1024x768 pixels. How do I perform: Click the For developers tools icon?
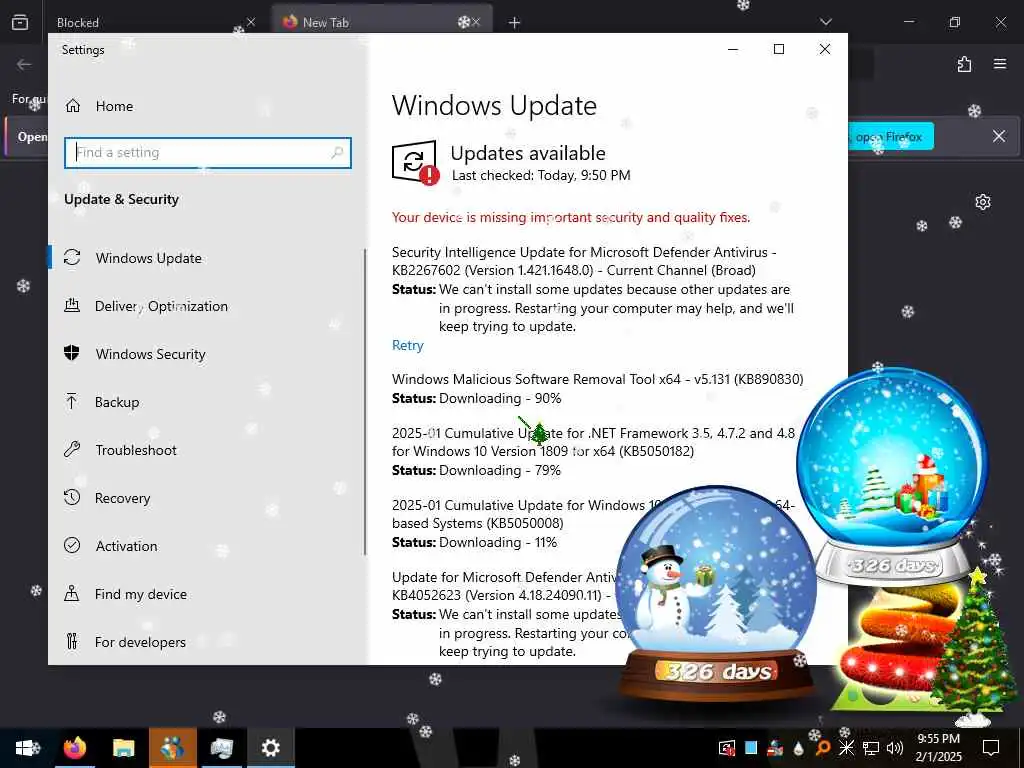72,641
